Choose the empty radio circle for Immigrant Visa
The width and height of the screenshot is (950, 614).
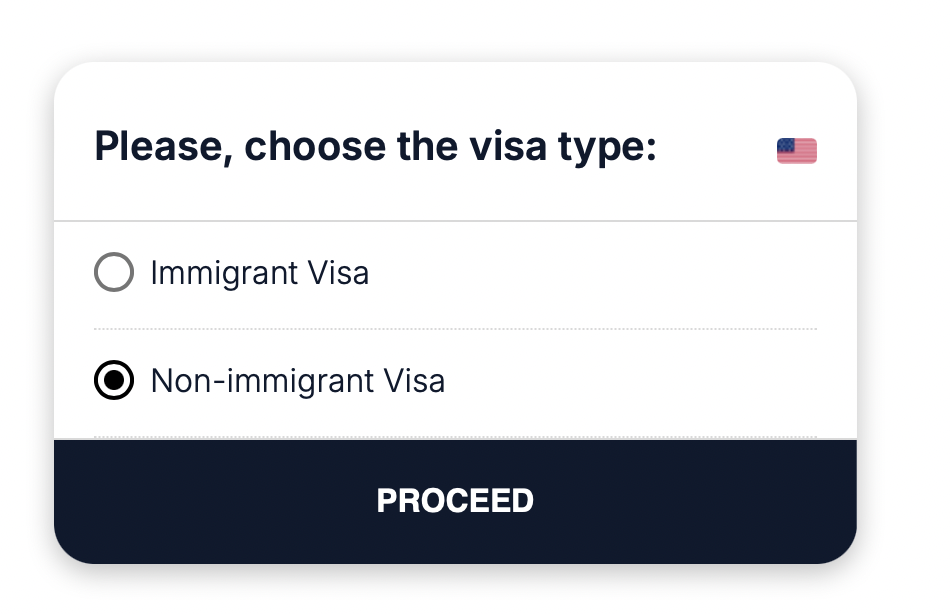click(x=114, y=273)
